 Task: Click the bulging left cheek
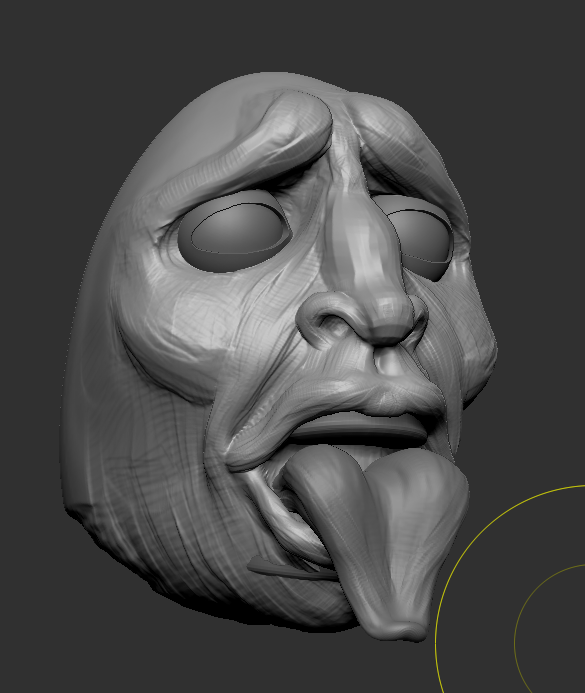(177, 336)
